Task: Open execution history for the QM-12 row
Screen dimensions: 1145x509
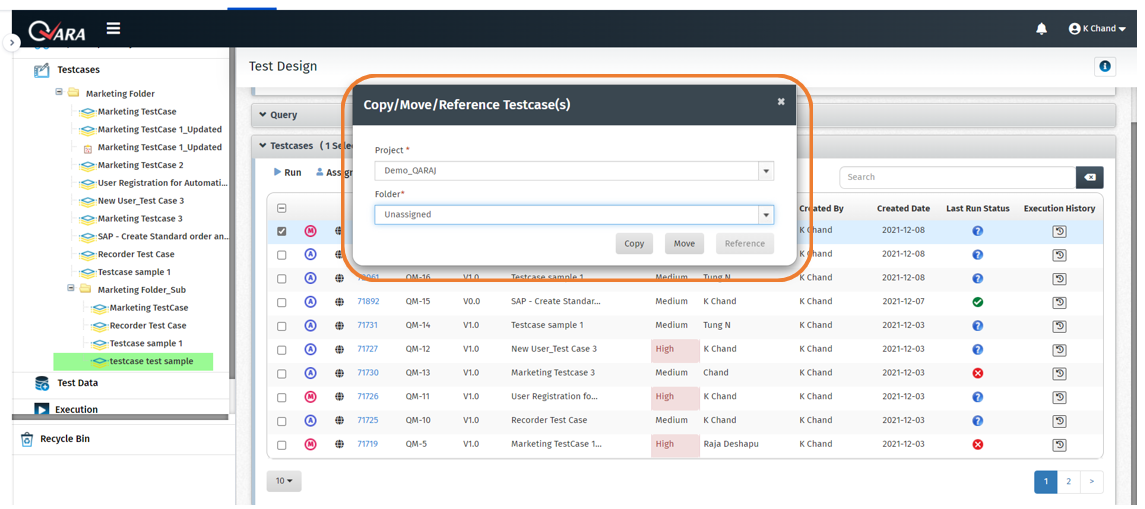Action: click(x=1059, y=349)
